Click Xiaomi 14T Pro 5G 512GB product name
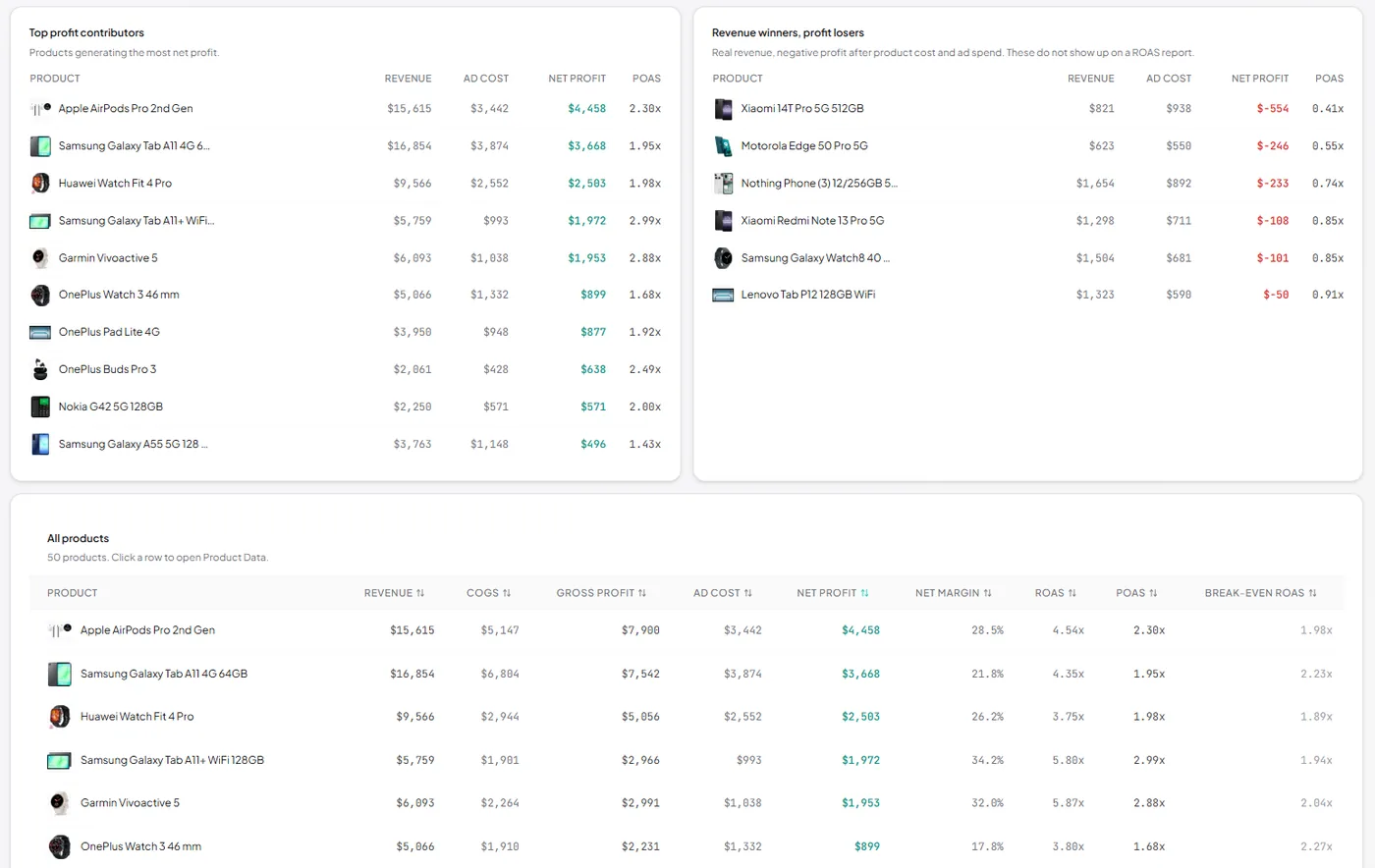The image size is (1375, 868). [802, 109]
